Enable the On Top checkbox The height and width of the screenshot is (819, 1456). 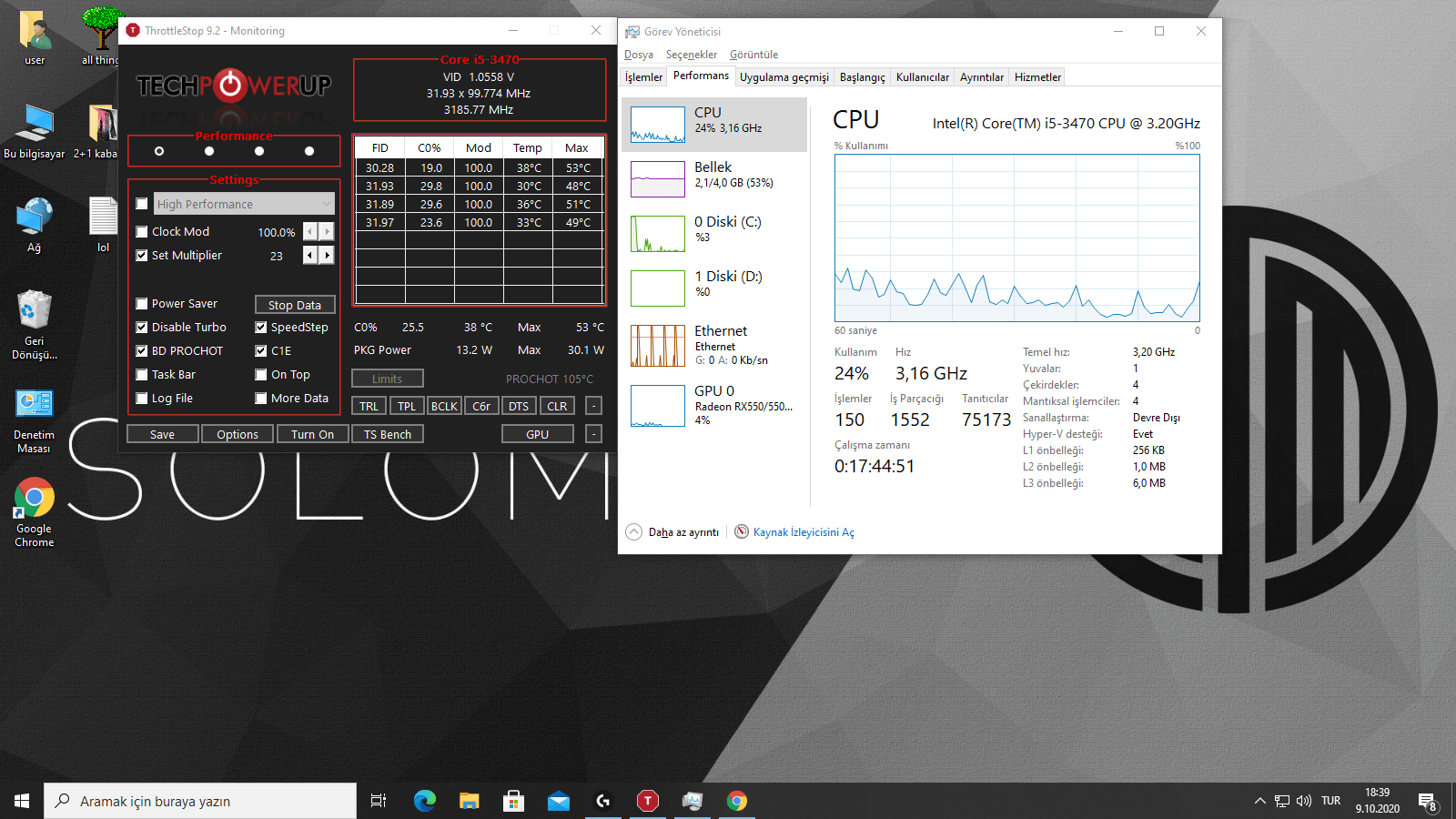click(x=261, y=375)
